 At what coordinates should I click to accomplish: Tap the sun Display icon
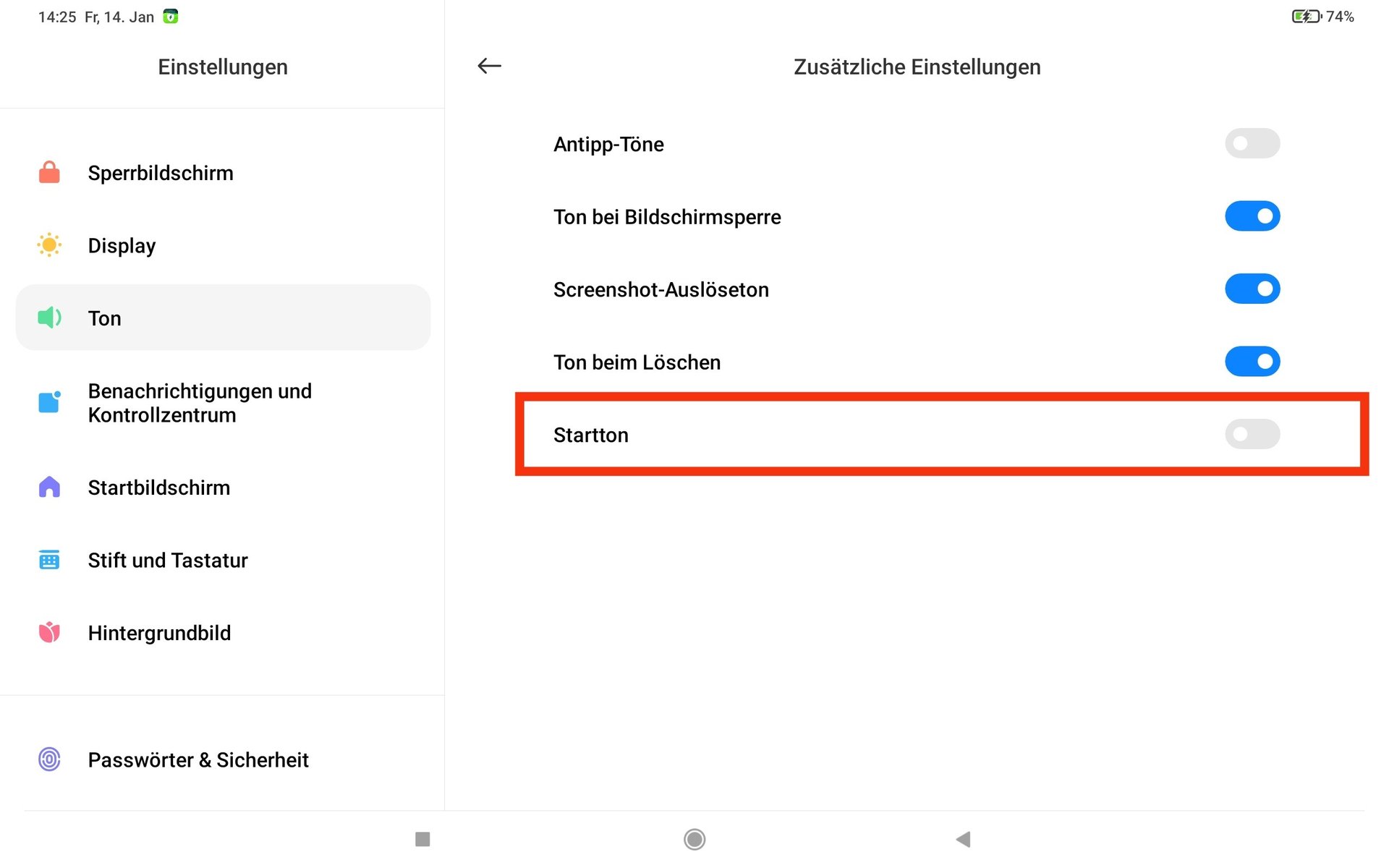click(49, 245)
